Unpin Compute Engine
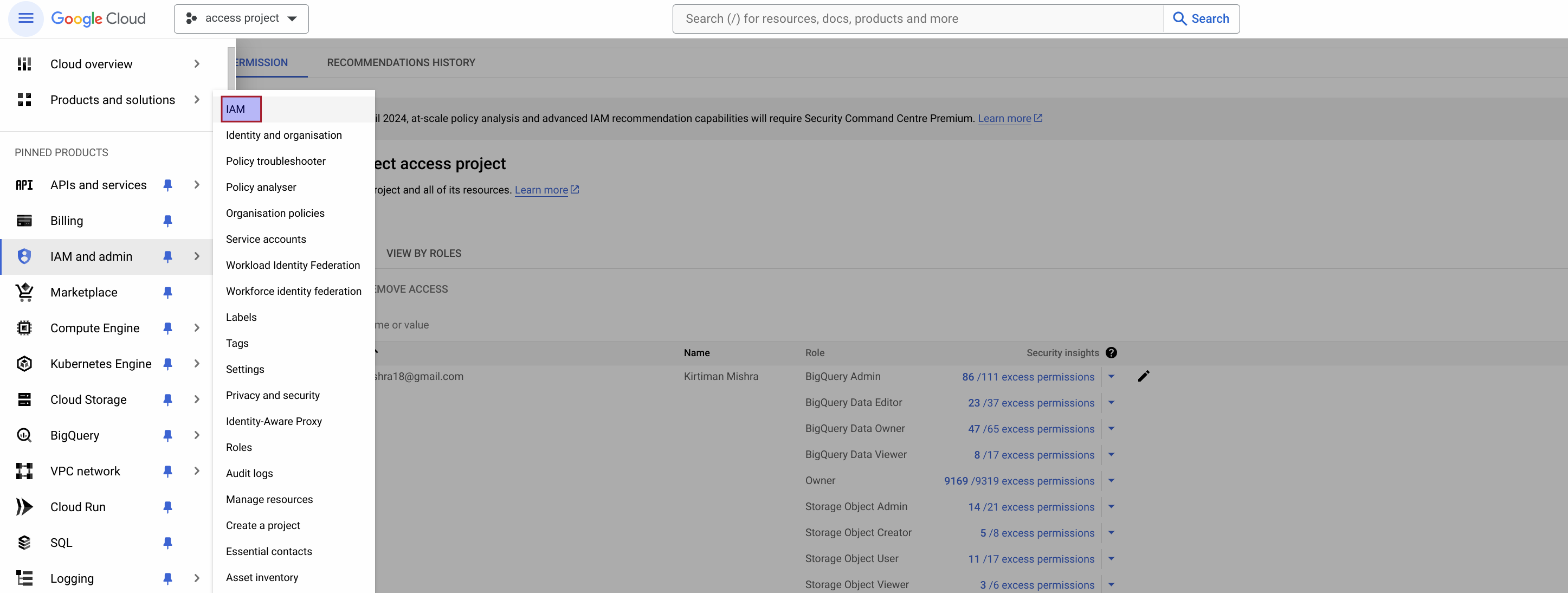Screen dimensions: 1568x593 [167, 328]
